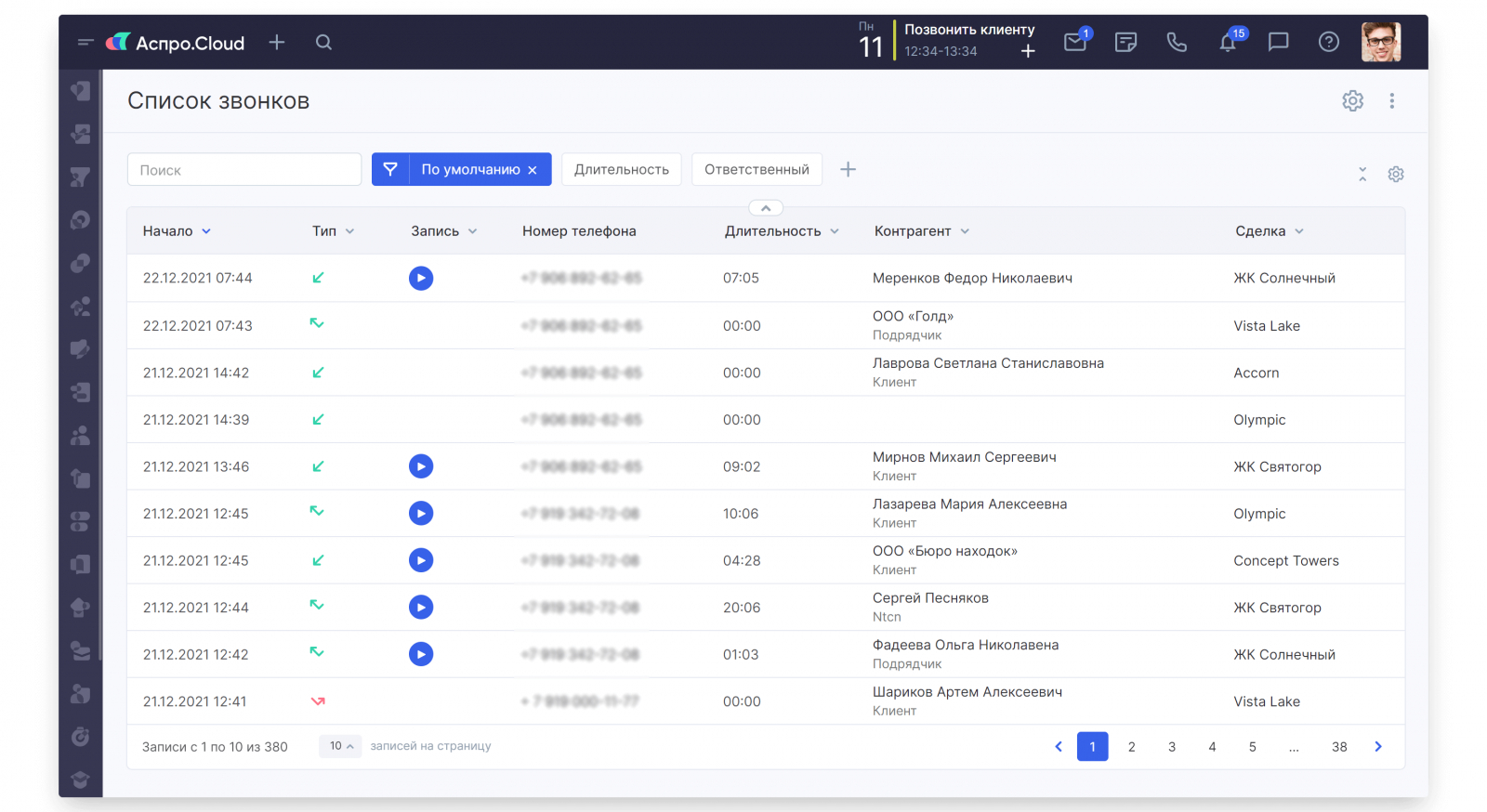Open the 'Контрагент' column dropdown
Screen dimensions: 1487x812
[965, 231]
